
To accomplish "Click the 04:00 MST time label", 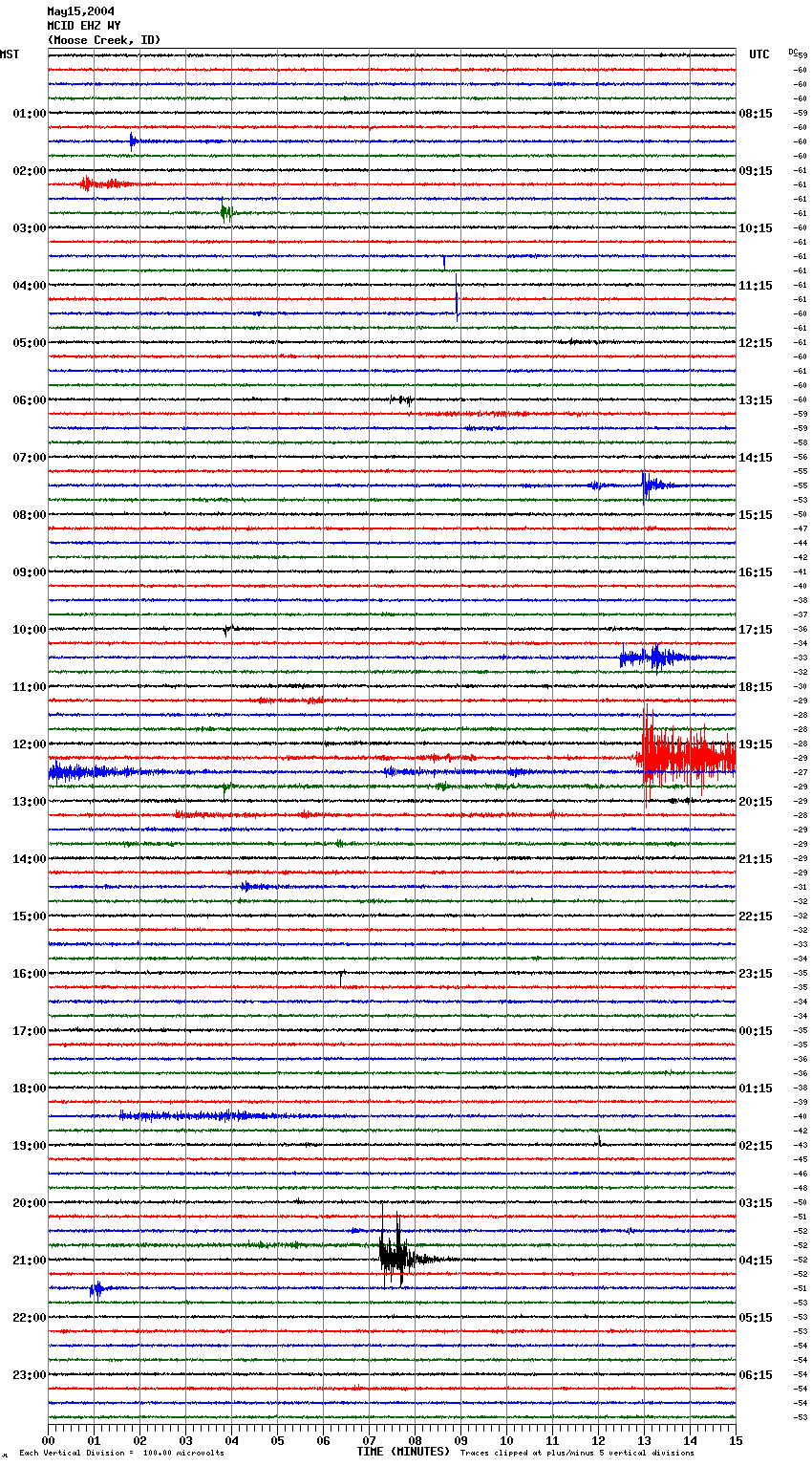I will (x=30, y=286).
